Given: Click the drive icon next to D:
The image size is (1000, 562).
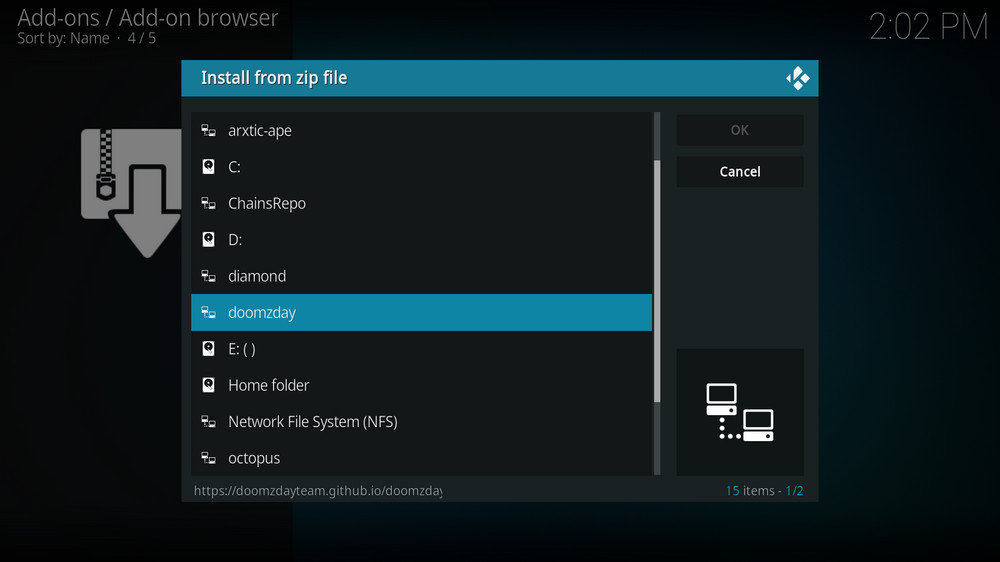Looking at the screenshot, I should tap(208, 240).
